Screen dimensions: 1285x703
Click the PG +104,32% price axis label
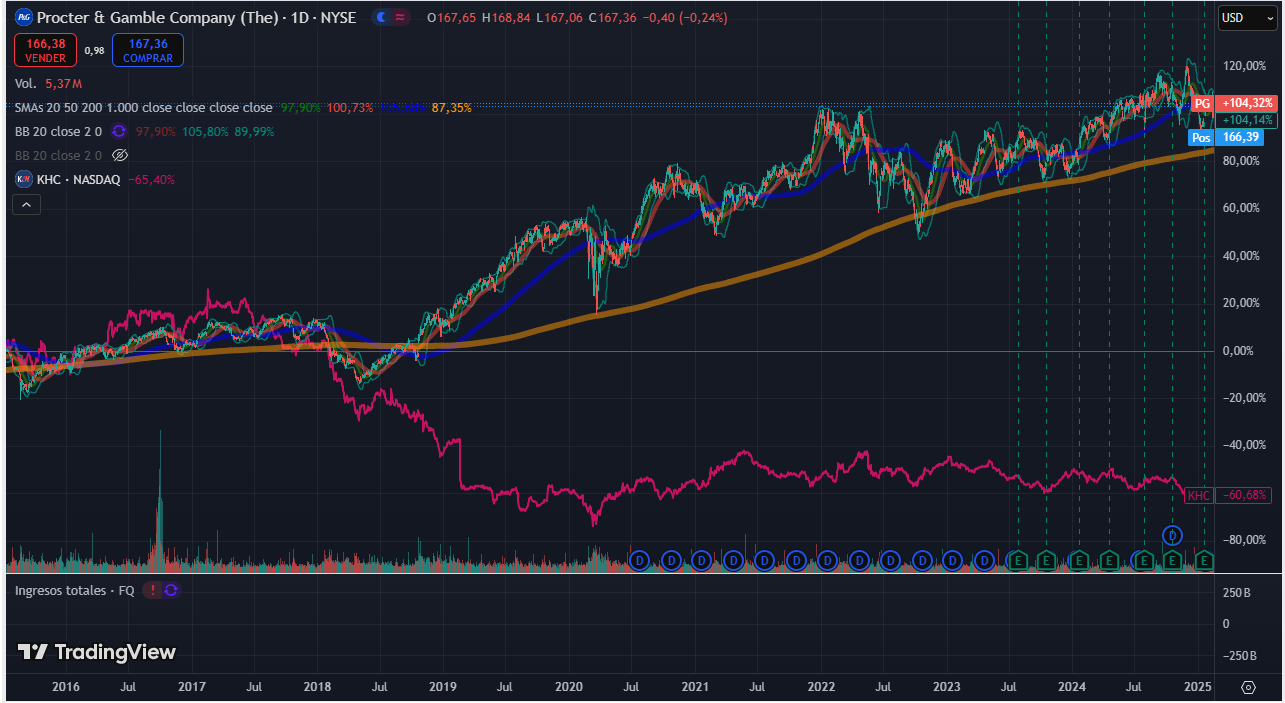coord(1233,103)
